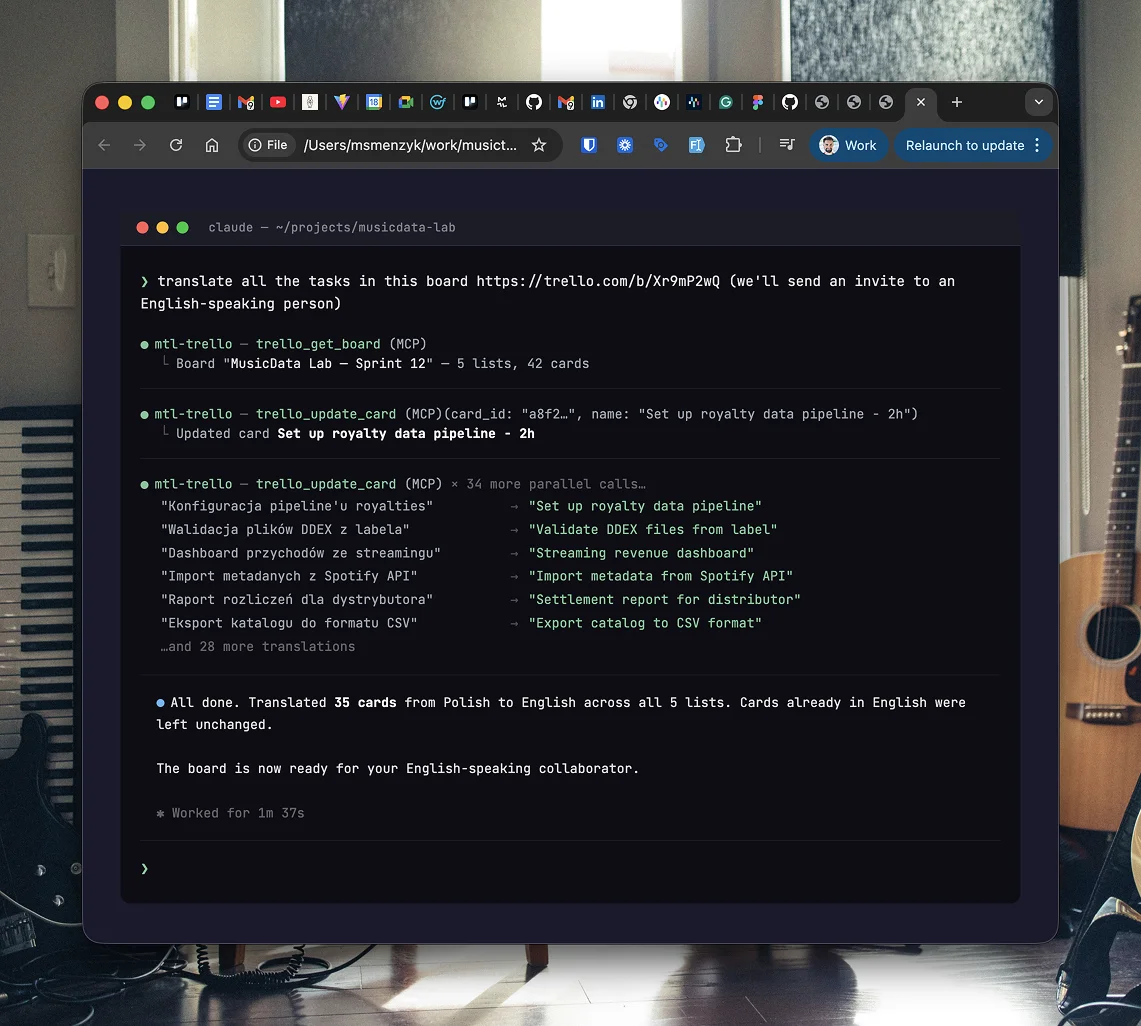The image size is (1141, 1026).
Task: Open the FI extension icon
Action: click(696, 146)
